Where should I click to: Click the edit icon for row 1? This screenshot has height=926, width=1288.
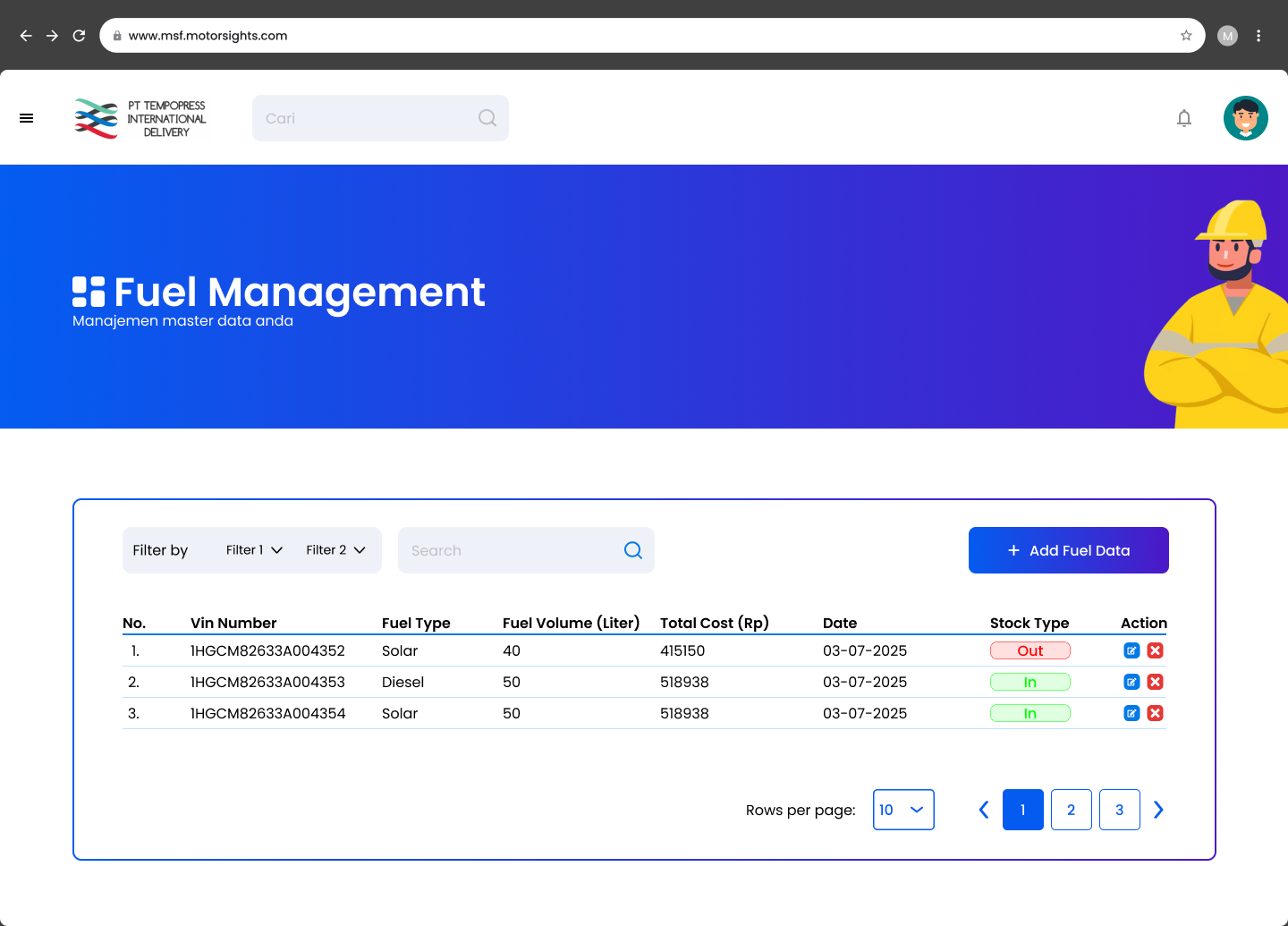[x=1131, y=650]
